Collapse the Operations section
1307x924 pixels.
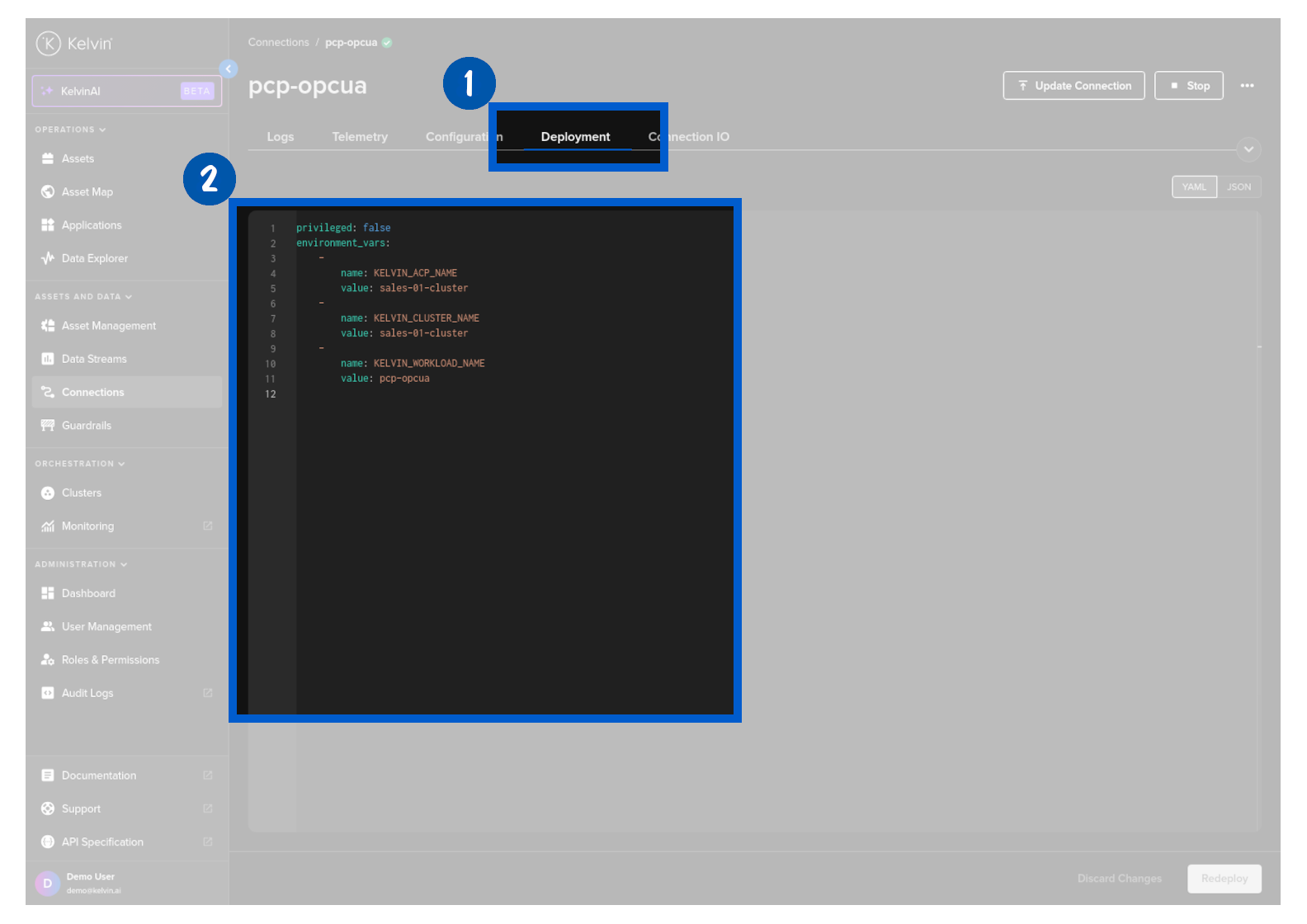[70, 130]
